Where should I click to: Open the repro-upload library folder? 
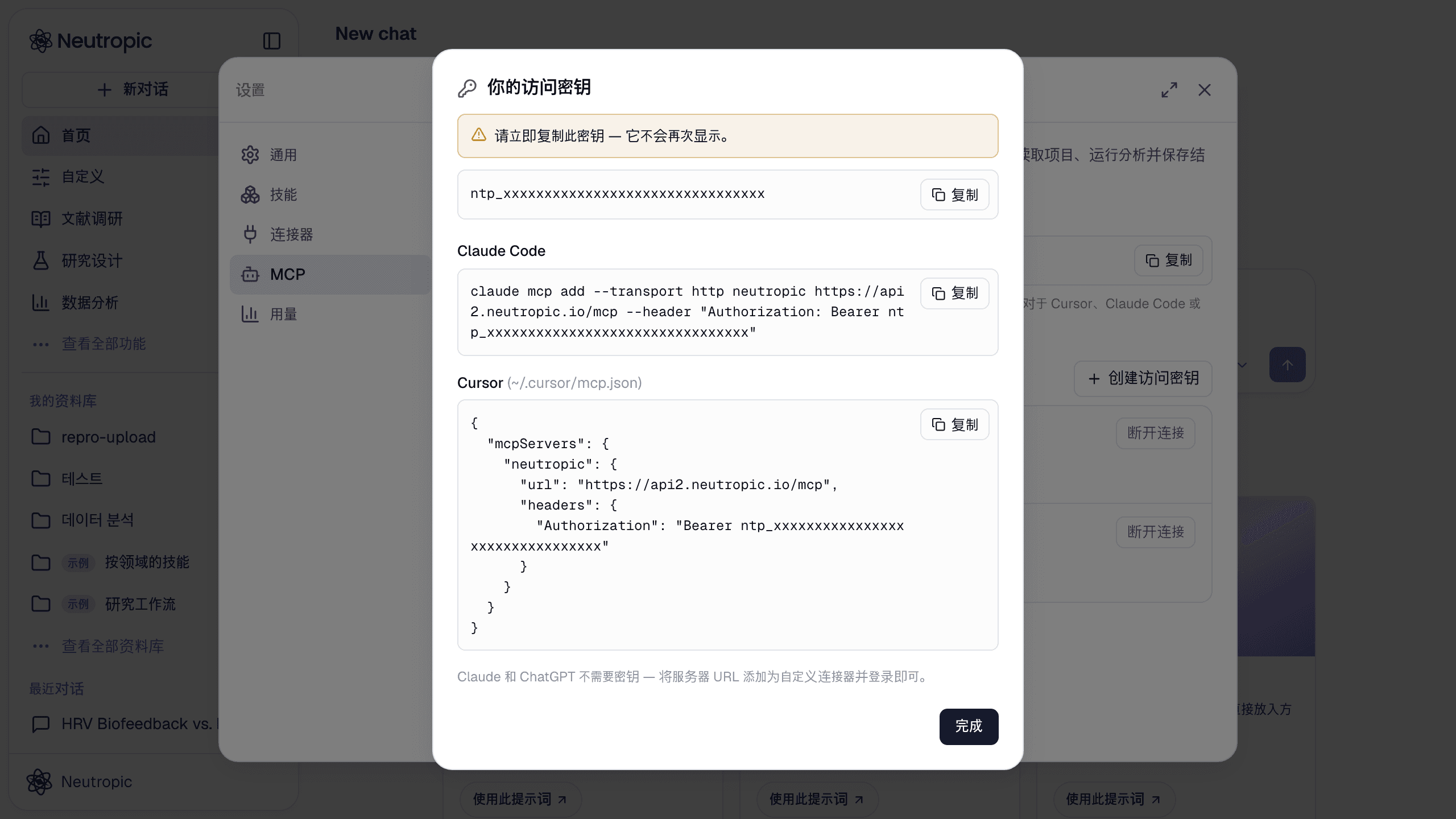tap(121, 437)
